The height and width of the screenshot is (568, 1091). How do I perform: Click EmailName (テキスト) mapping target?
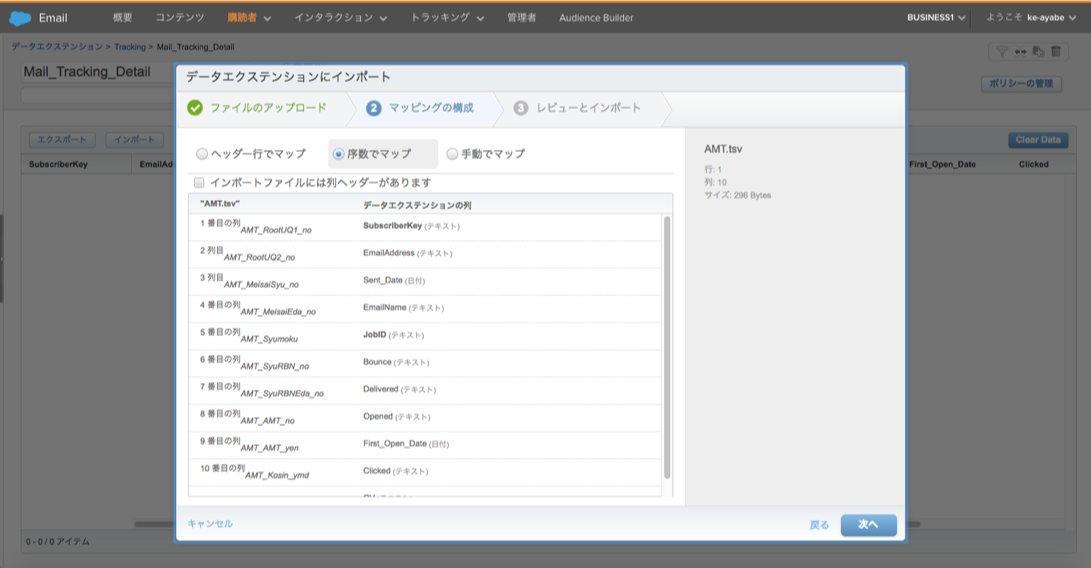point(403,307)
